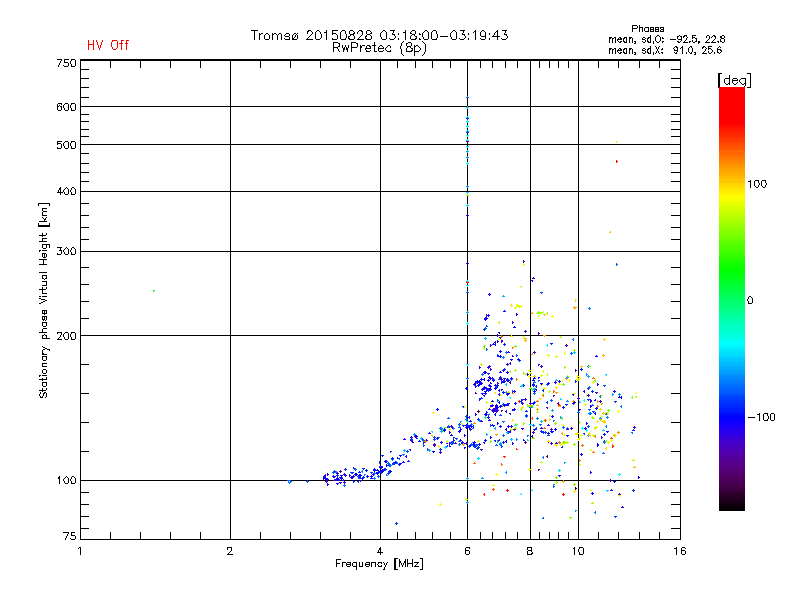Click the y-axis tick label '75'

click(x=70, y=536)
